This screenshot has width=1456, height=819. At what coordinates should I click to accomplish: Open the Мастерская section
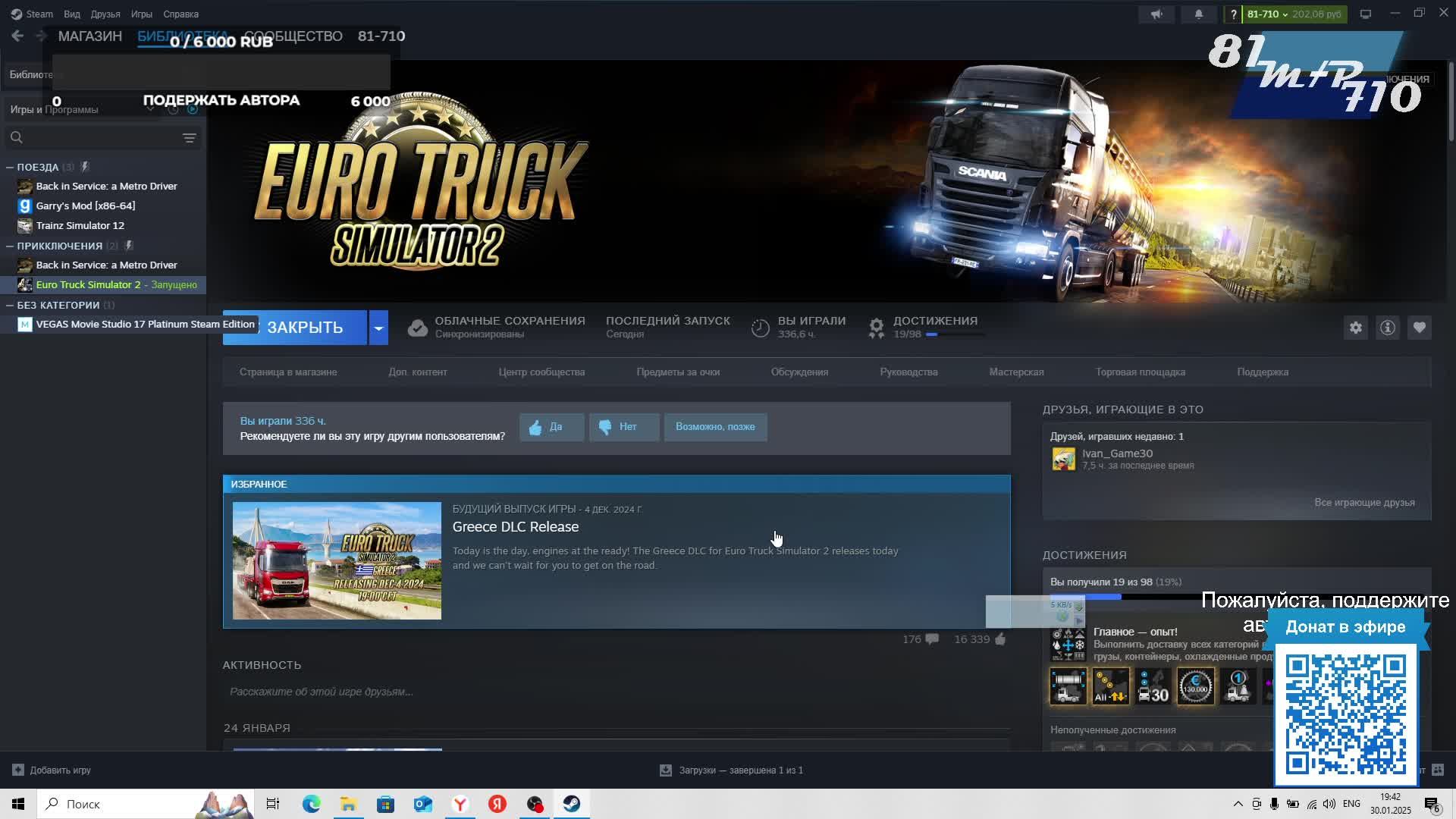[1016, 372]
